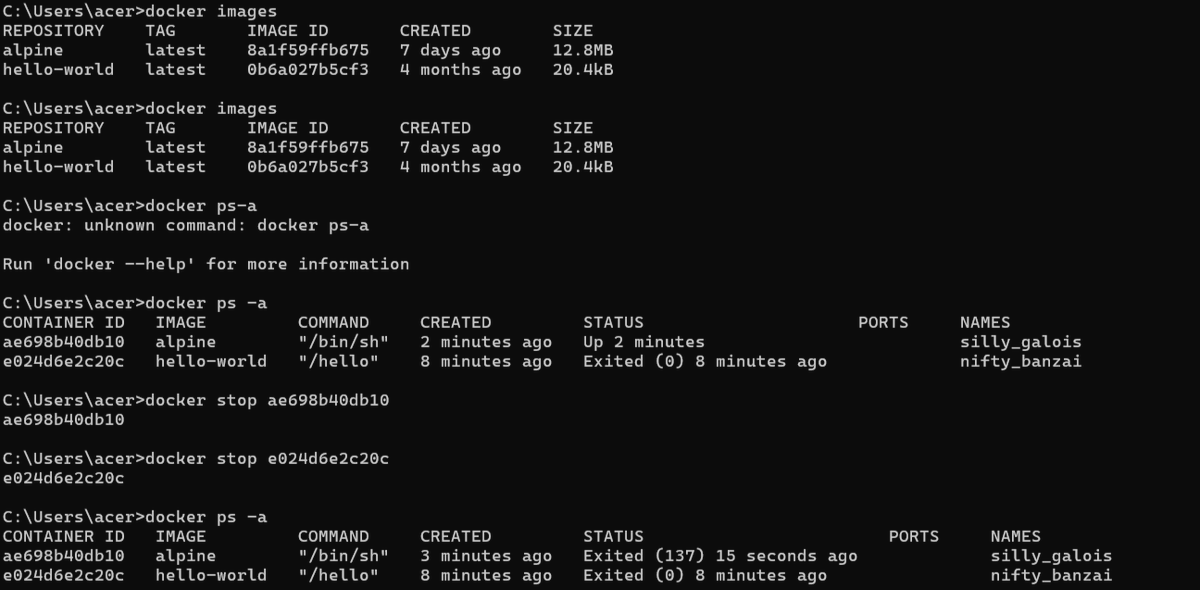The height and width of the screenshot is (590, 1200).
Task: Select 'Exited (0) 8 minutes ago' in first ps table
Action: [x=705, y=362]
